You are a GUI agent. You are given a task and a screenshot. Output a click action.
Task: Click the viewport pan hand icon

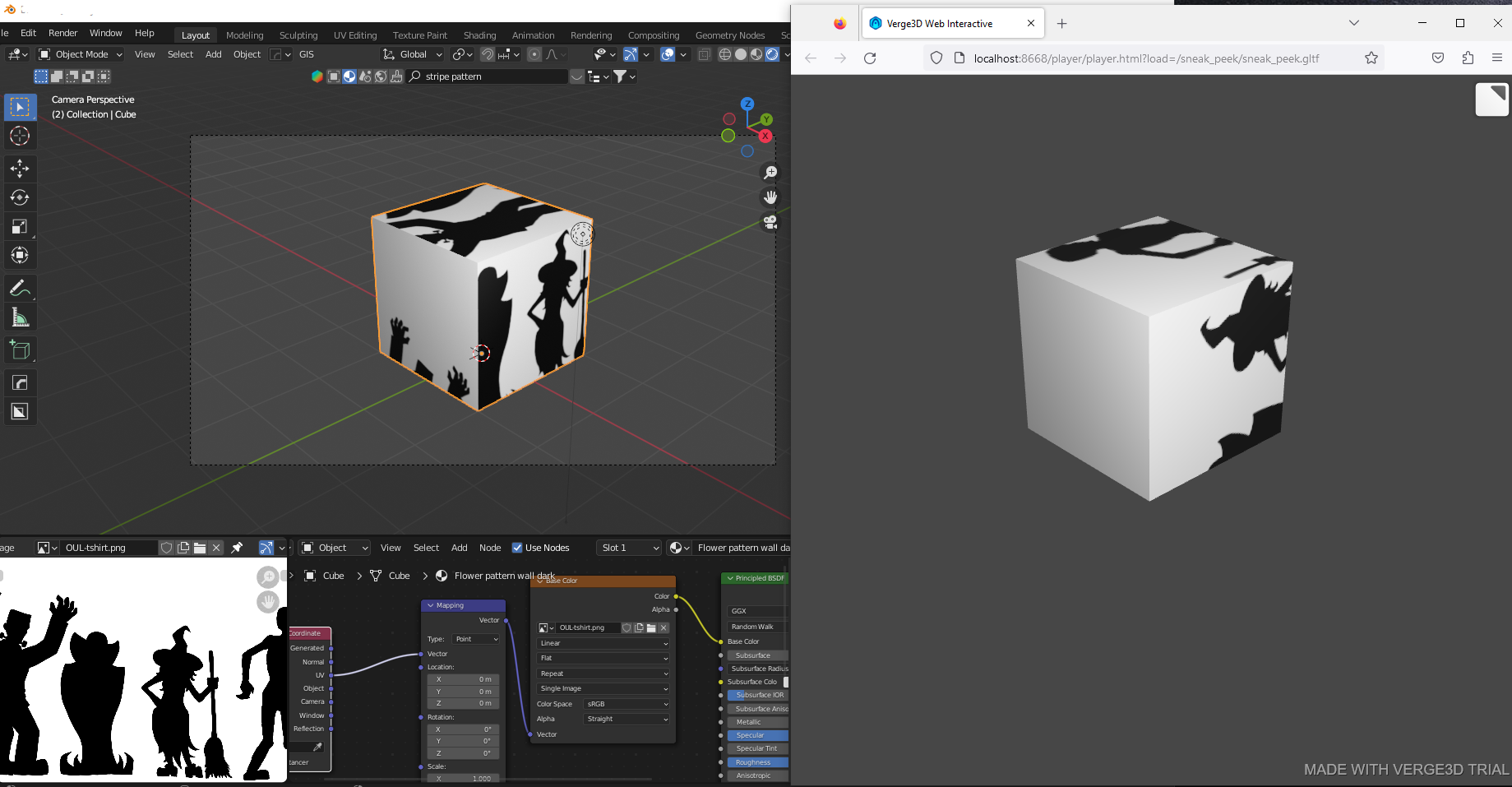[x=770, y=197]
